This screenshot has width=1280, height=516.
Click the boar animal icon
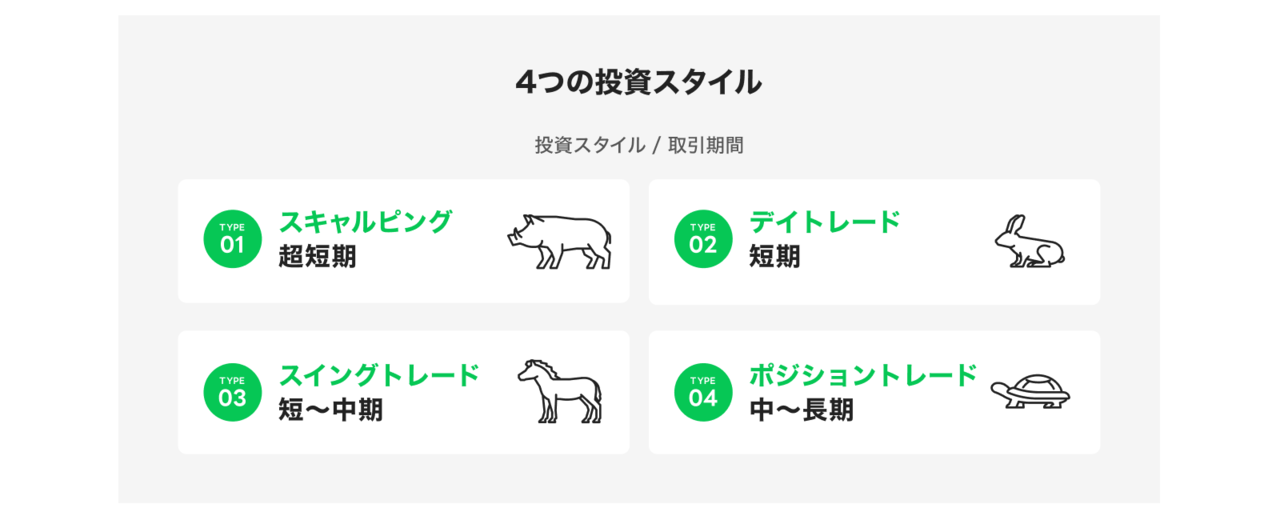pos(558,241)
